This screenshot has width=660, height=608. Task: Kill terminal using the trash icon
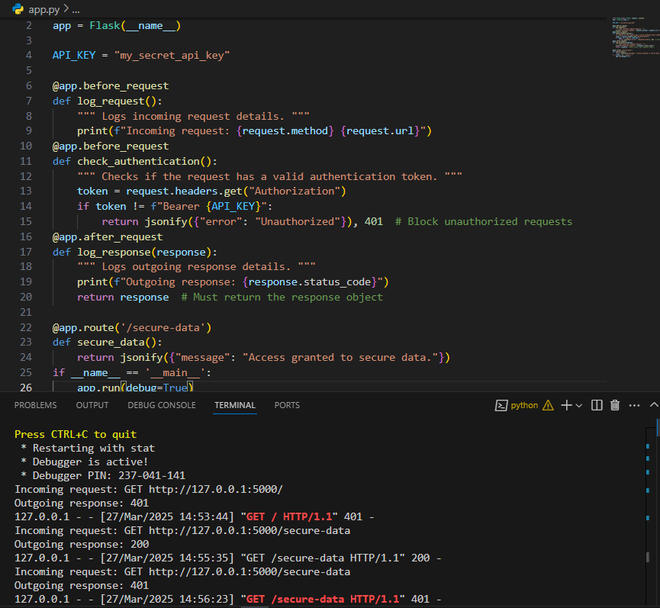pyautogui.click(x=615, y=405)
